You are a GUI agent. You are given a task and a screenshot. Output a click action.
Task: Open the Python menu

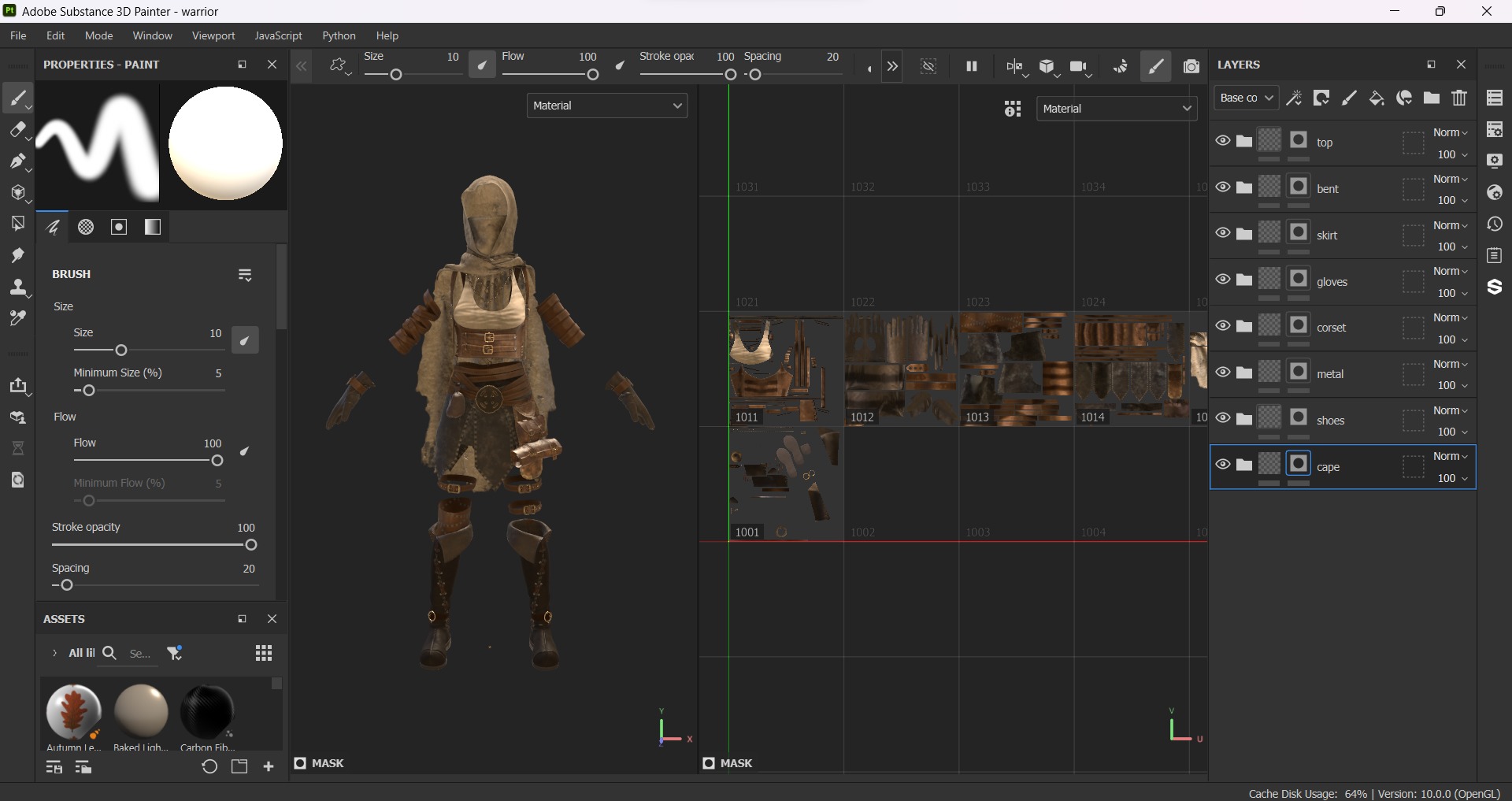[339, 35]
